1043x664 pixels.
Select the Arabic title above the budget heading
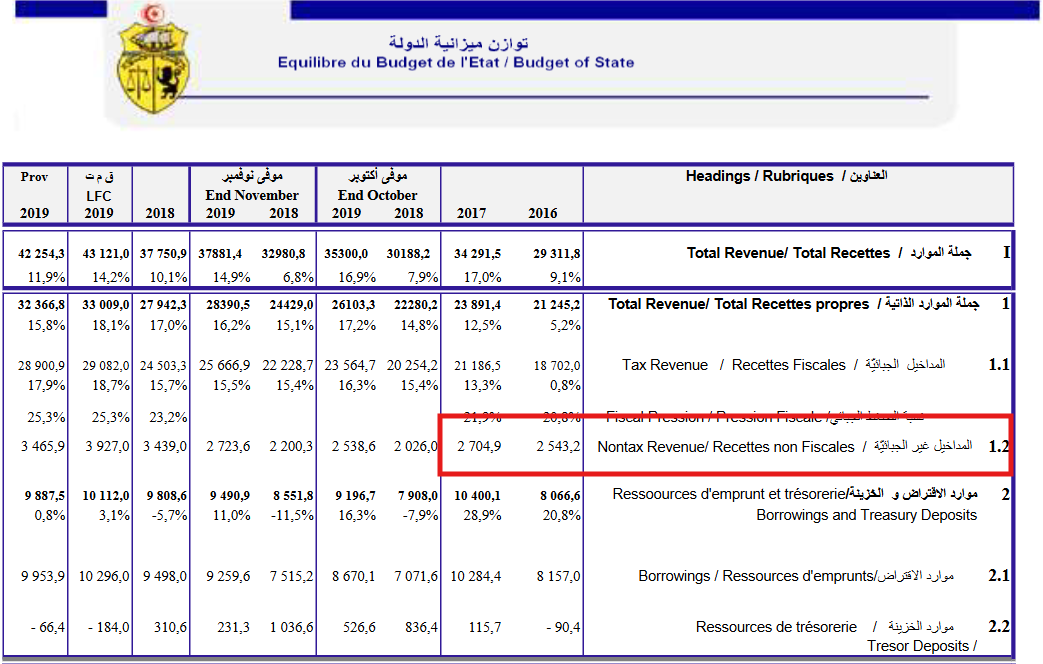click(458, 42)
